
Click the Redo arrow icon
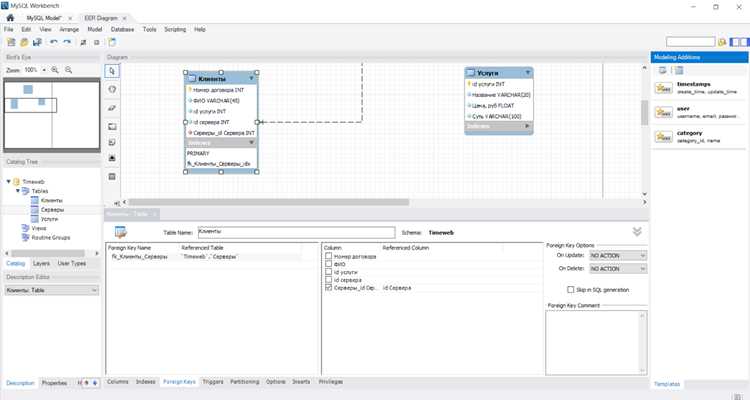point(67,42)
